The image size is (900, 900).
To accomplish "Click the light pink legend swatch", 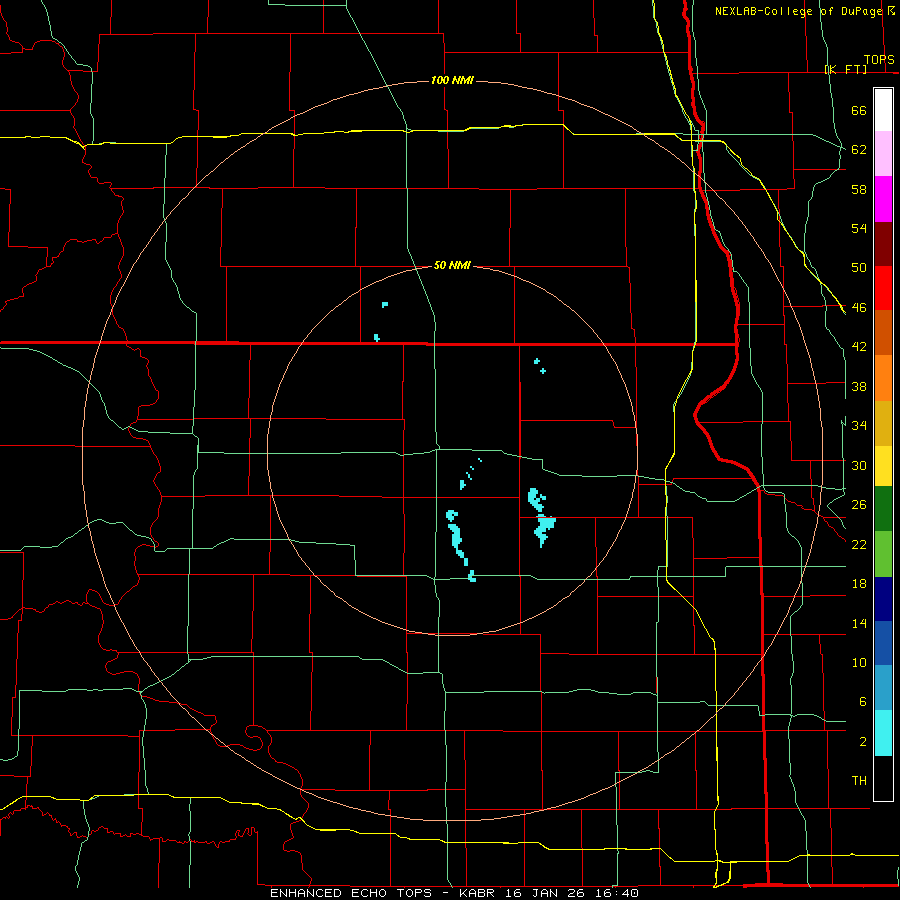I will 883,153.
